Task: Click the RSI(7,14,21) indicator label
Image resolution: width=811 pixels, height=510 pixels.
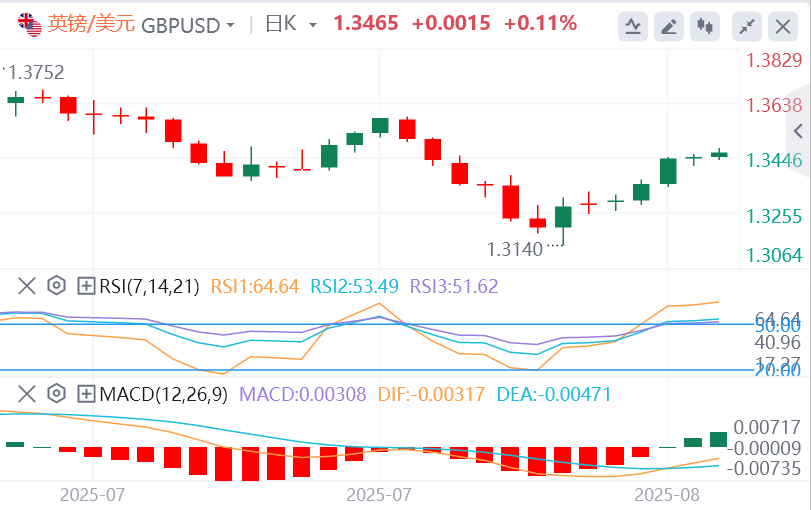Action: point(149,286)
